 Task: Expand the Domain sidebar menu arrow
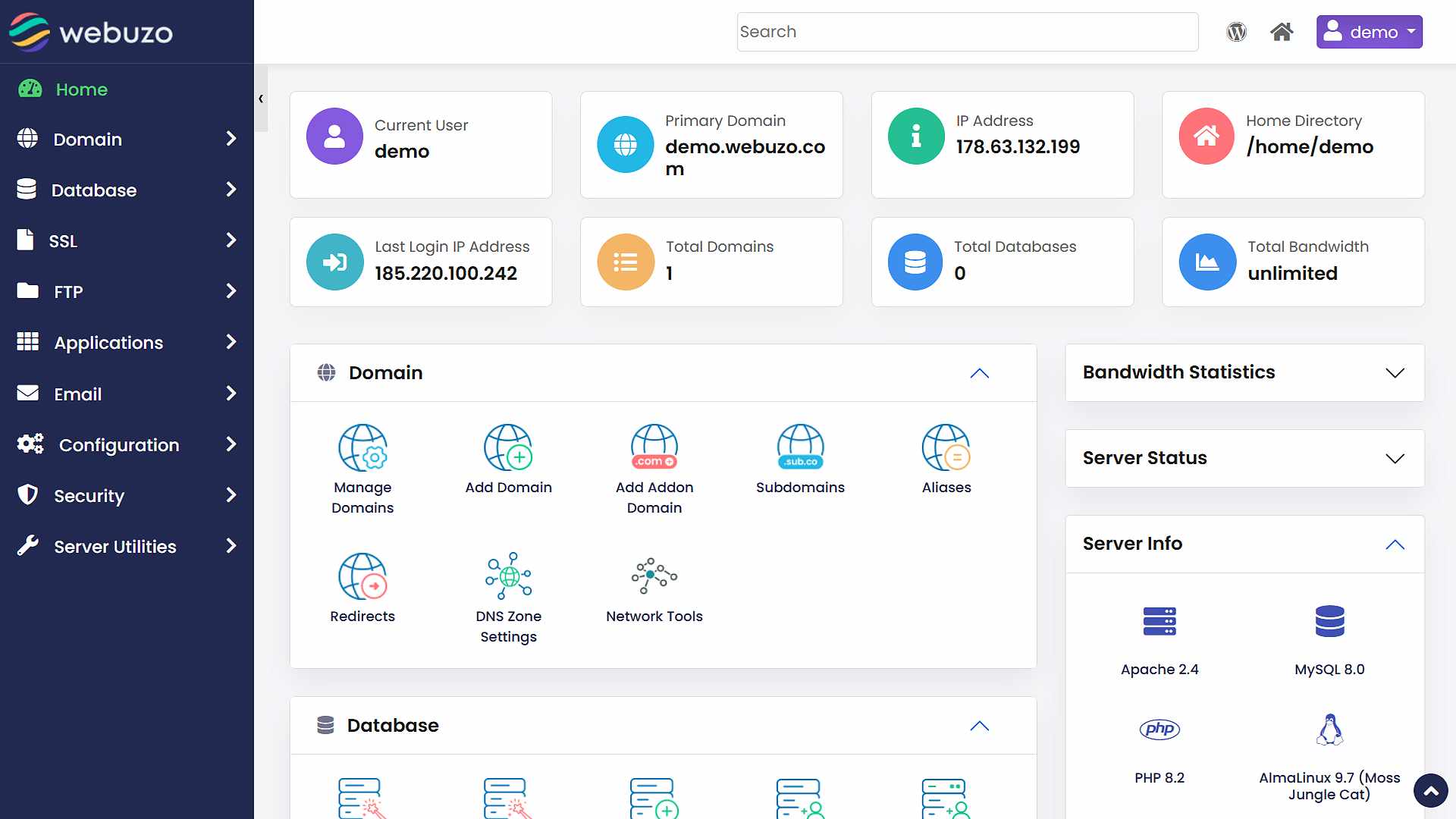click(x=231, y=138)
